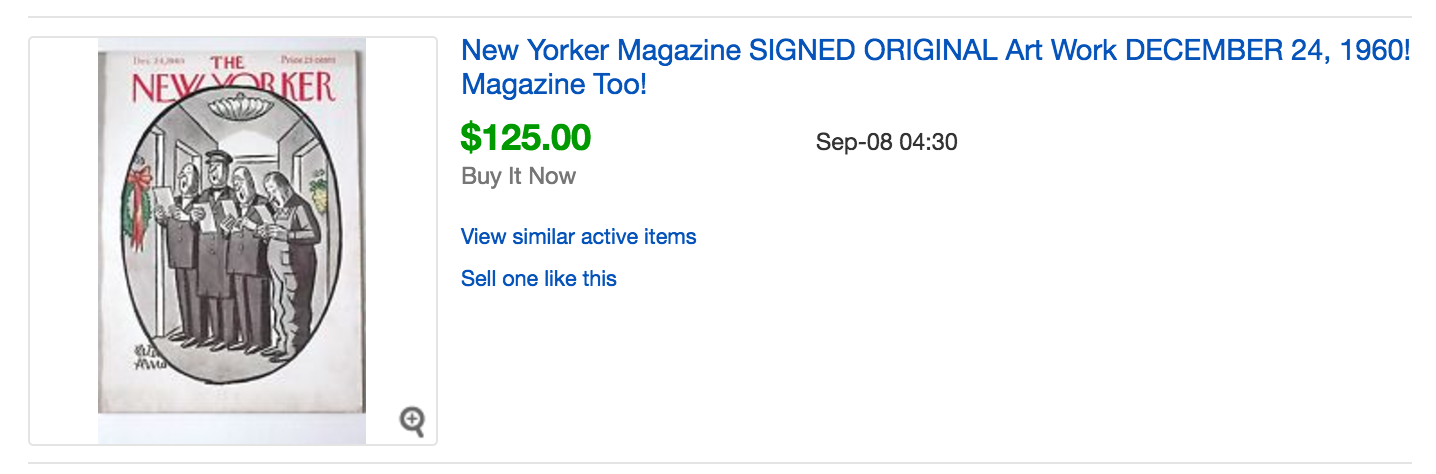The width and height of the screenshot is (1436, 474).
Task: Click the $125.00 sold price
Action: [x=525, y=137]
